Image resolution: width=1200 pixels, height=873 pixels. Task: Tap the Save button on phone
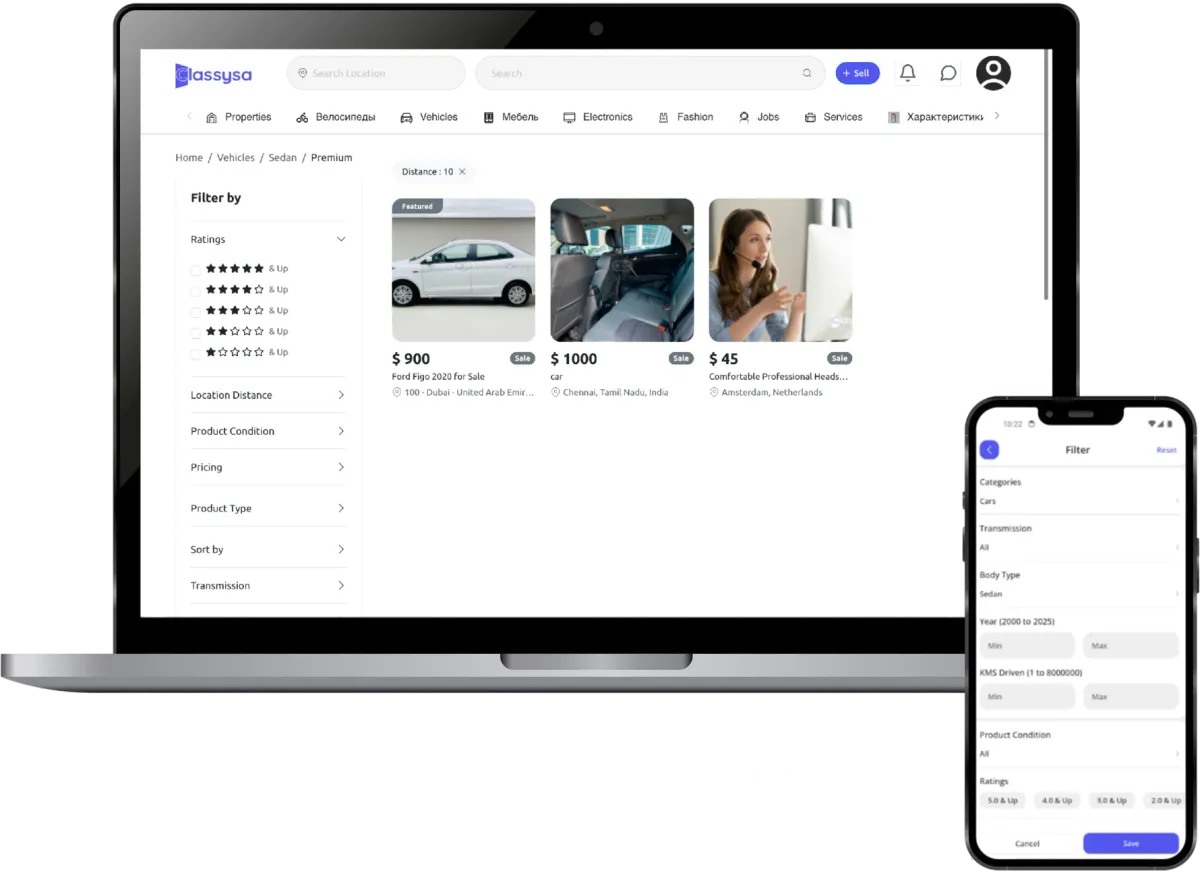[1131, 843]
